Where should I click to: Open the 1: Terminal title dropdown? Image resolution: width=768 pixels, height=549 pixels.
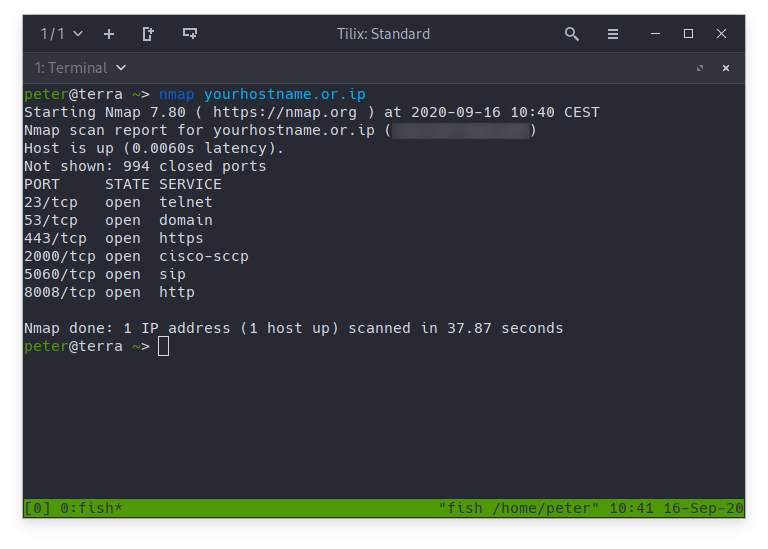pyautogui.click(x=81, y=68)
